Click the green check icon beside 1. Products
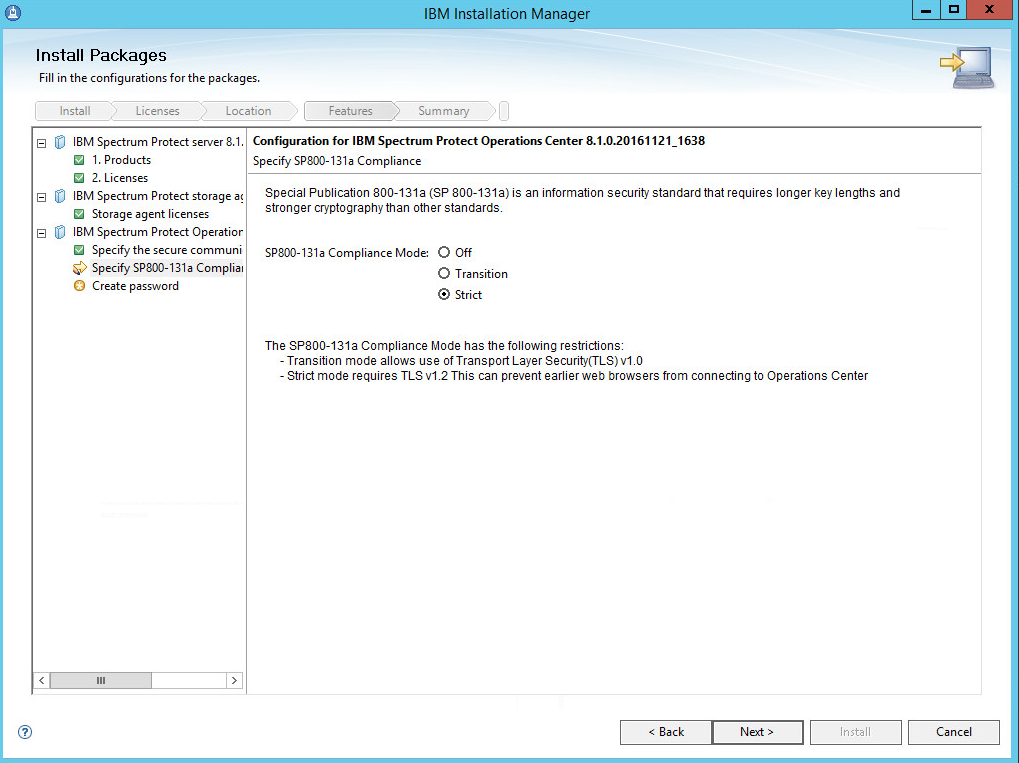This screenshot has height=763, width=1019. pos(79,160)
